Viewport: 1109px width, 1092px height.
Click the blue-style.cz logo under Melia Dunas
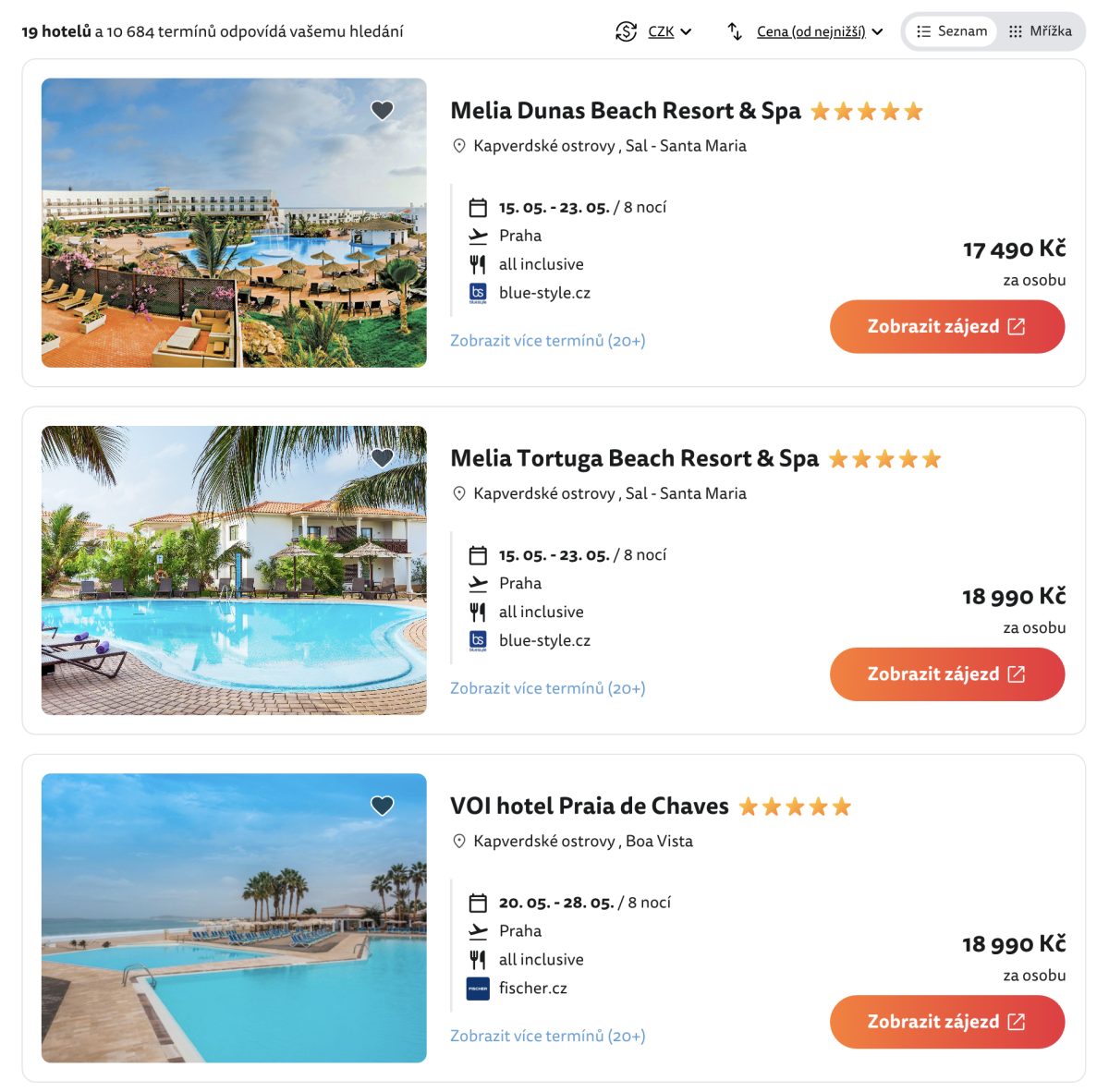[478, 293]
